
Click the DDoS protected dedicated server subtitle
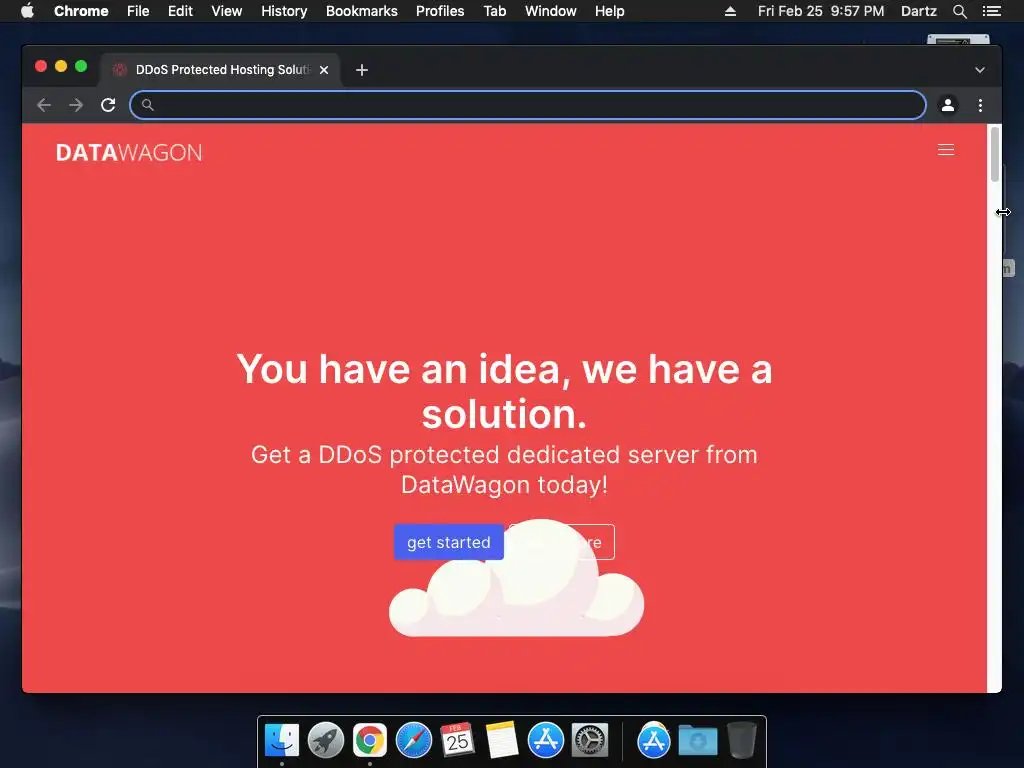click(504, 470)
